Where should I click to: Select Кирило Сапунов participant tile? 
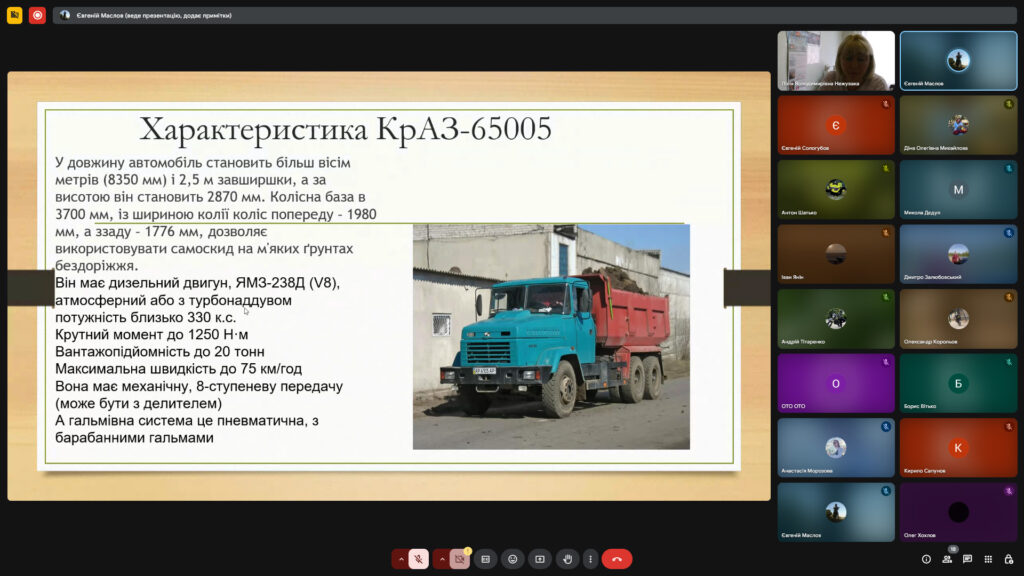point(958,447)
